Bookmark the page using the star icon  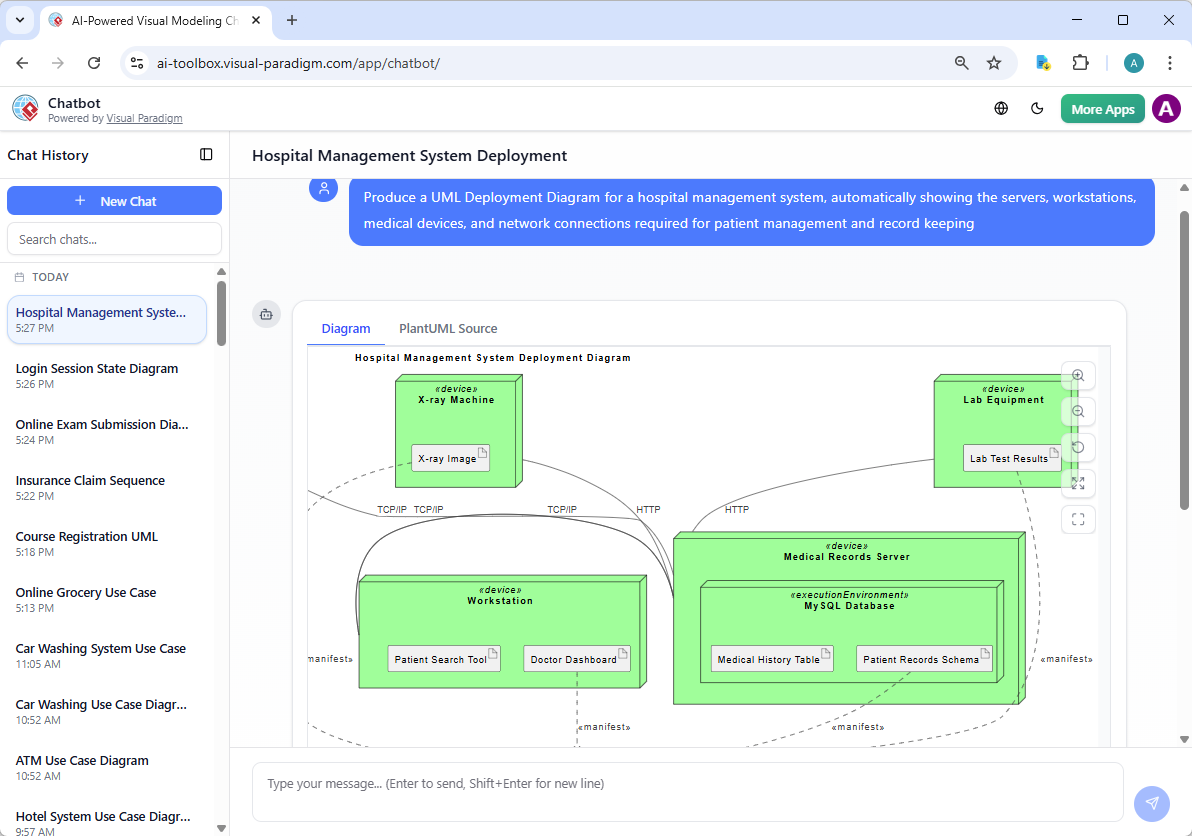tap(994, 62)
